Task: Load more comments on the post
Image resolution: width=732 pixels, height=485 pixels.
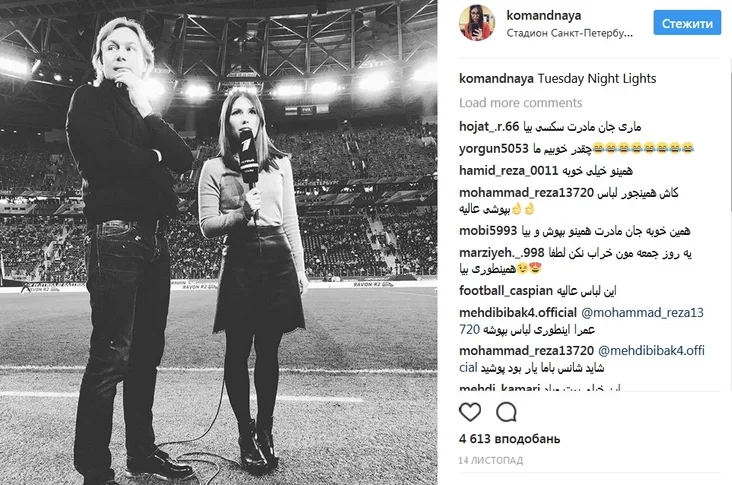Action: pos(520,103)
